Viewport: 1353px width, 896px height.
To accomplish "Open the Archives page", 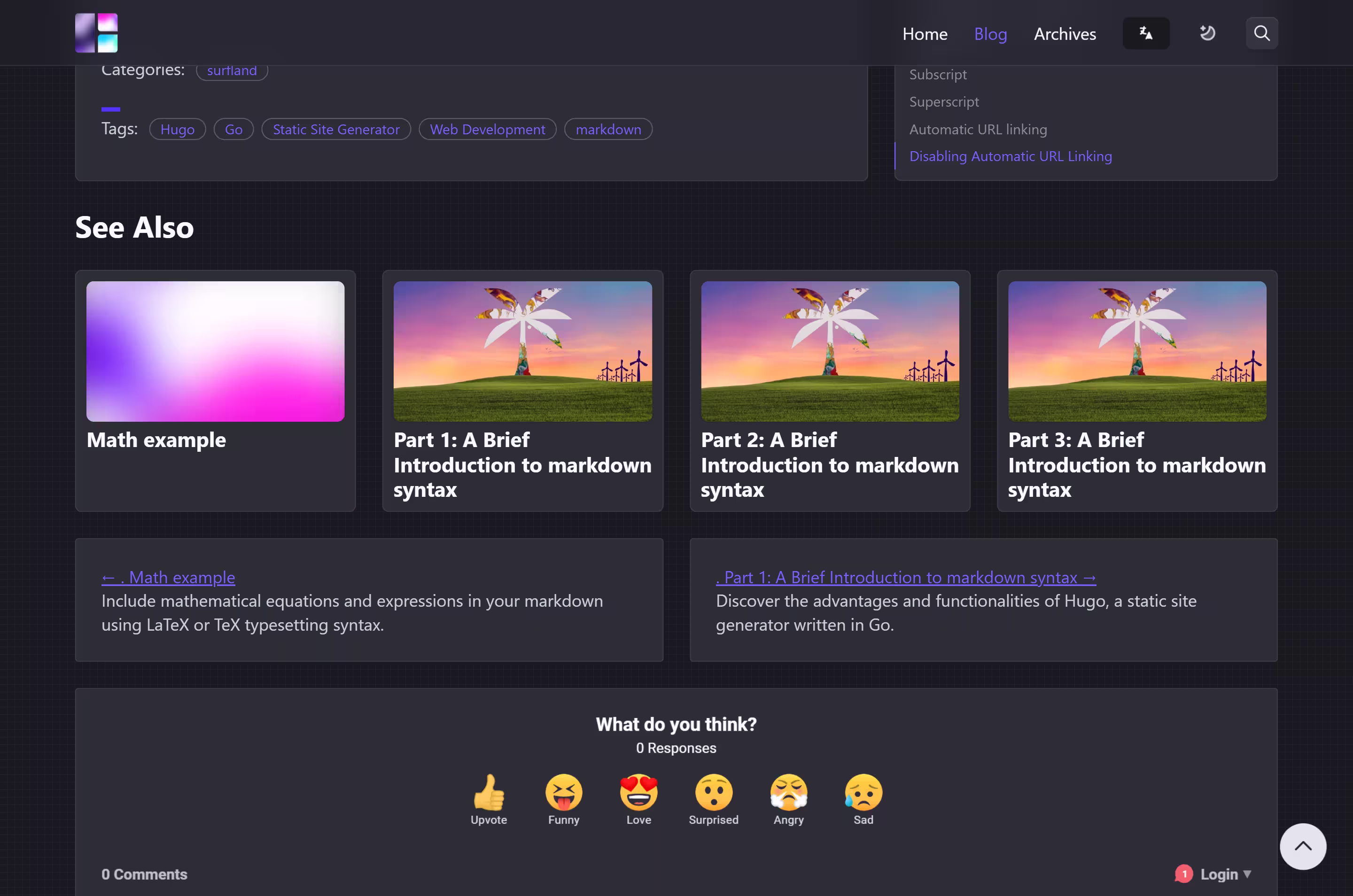I will [x=1064, y=34].
